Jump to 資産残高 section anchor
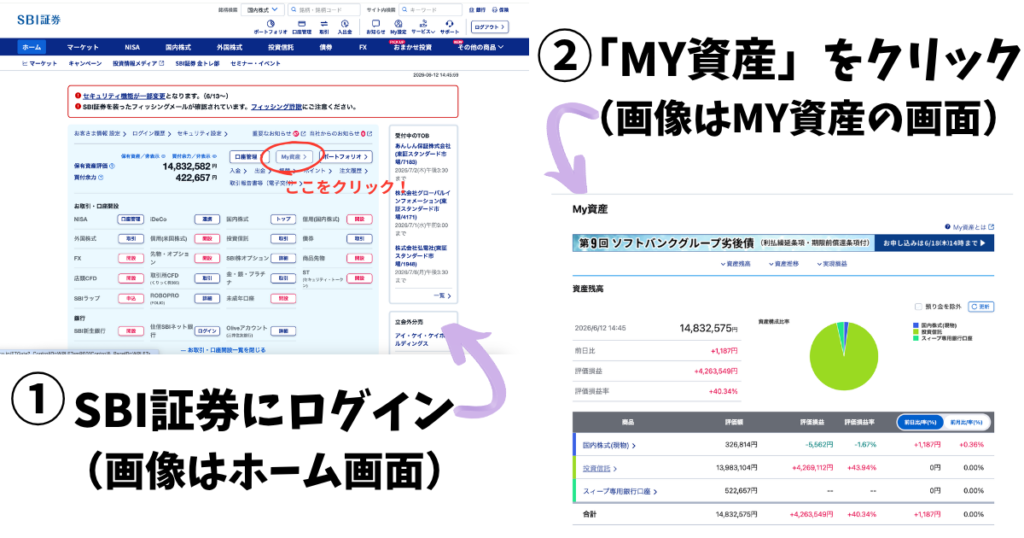 736,264
